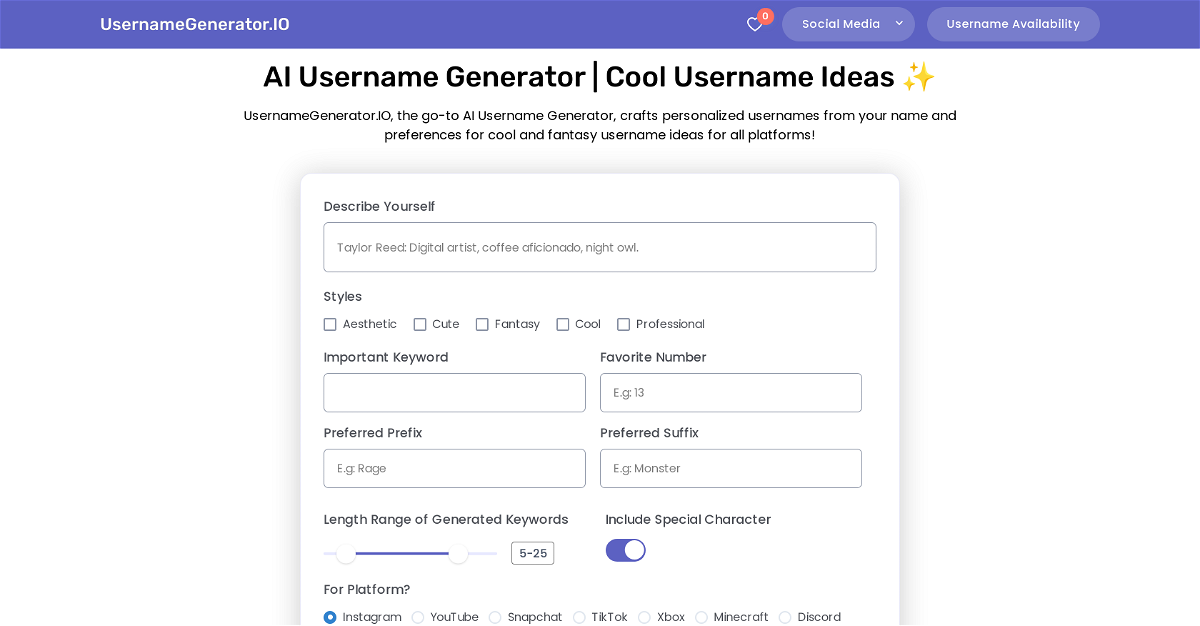Focus the Important Keyword field
Screen dimensions: 1200x626
pyautogui.click(x=455, y=393)
